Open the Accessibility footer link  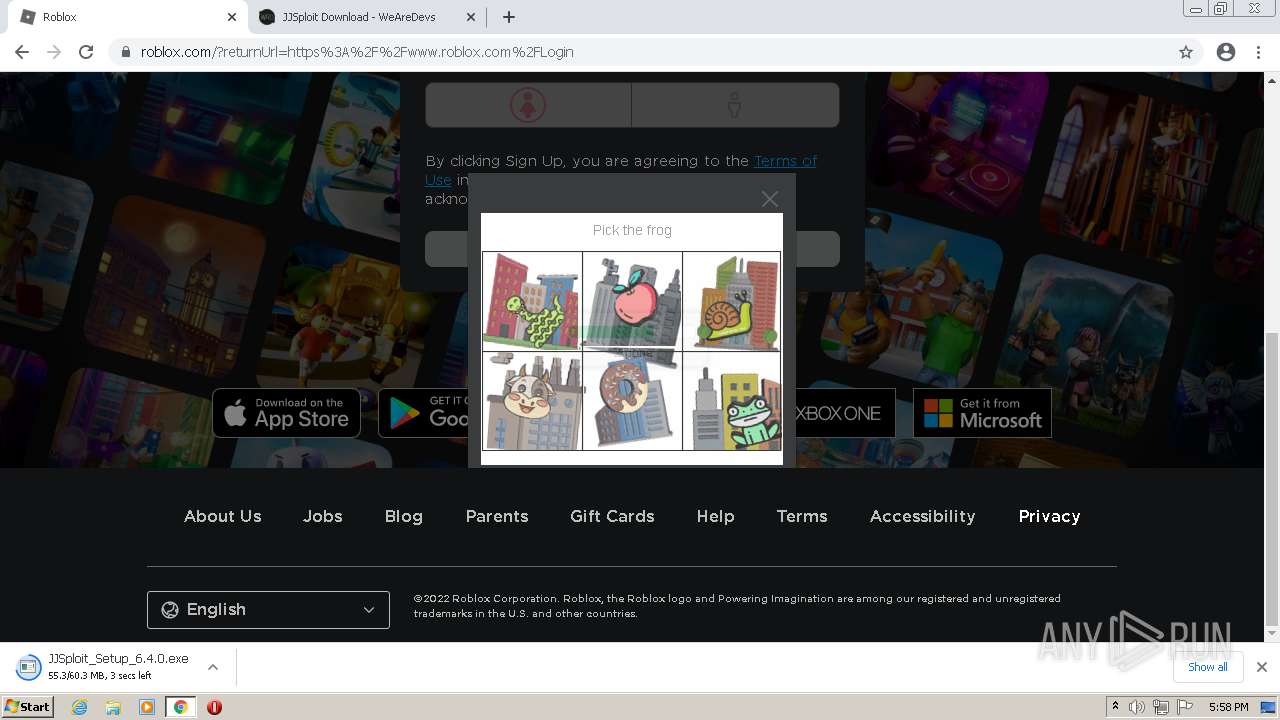click(x=922, y=516)
